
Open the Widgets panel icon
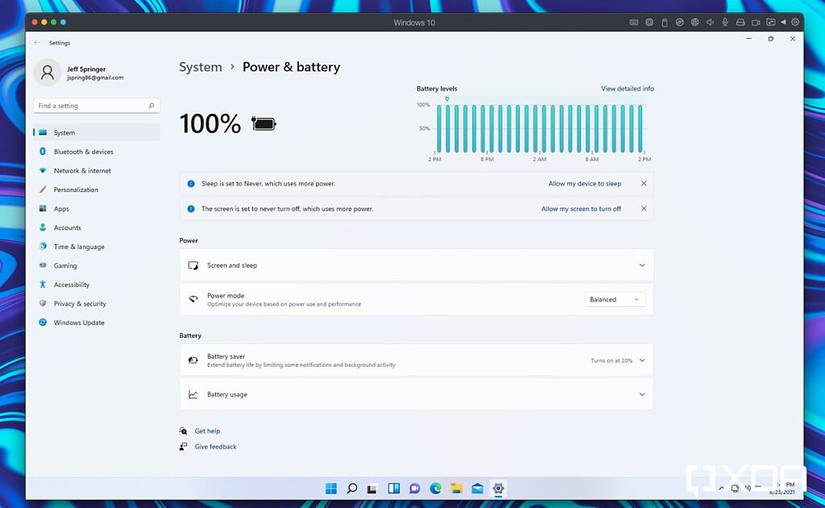pyautogui.click(x=394, y=489)
